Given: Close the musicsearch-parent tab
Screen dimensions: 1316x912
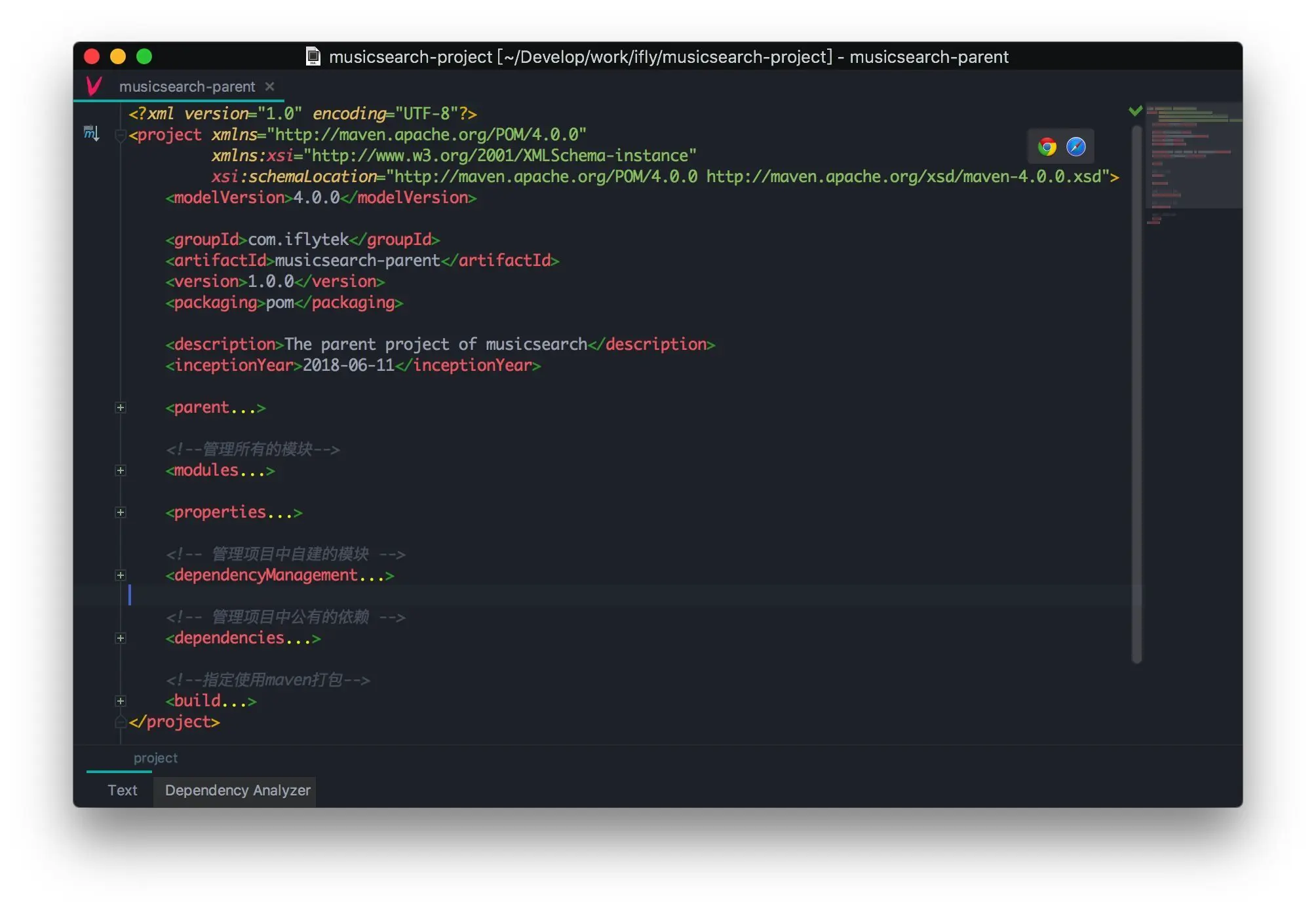Looking at the screenshot, I should coord(269,86).
